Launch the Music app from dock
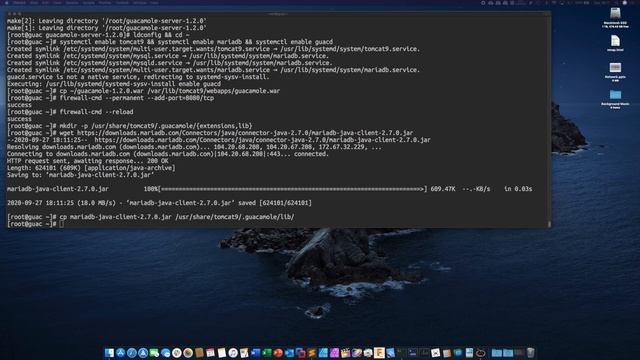The width and height of the screenshot is (640, 360). 233,353
